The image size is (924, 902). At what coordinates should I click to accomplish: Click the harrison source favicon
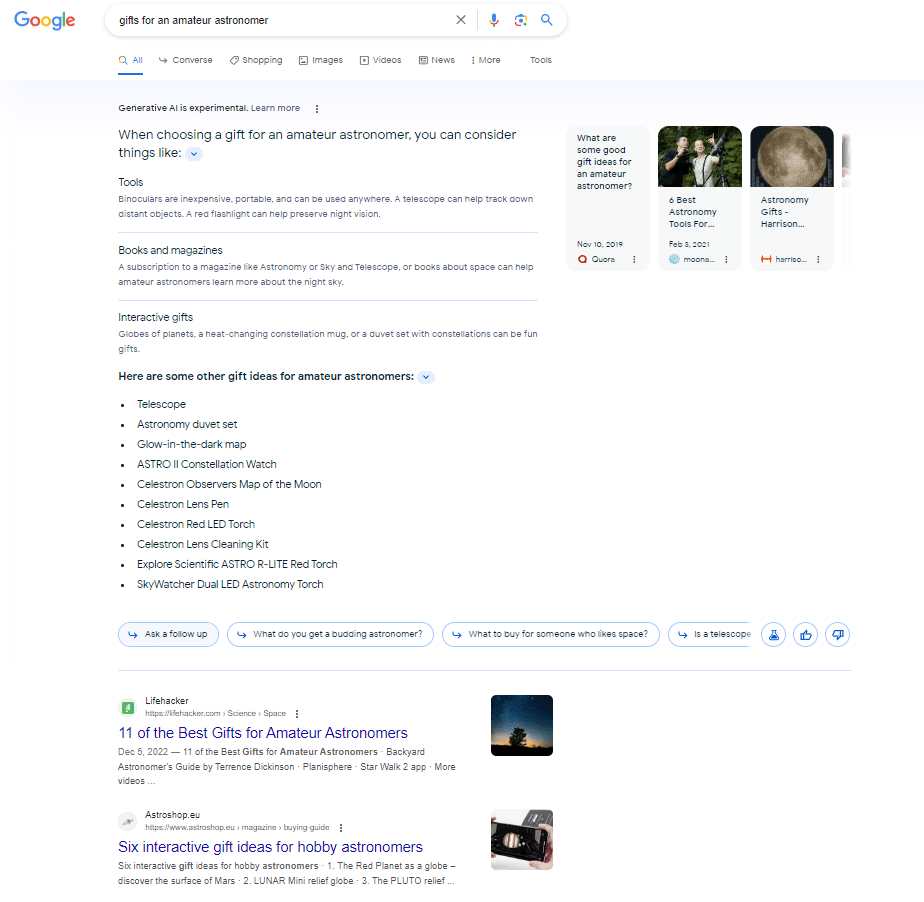(x=766, y=259)
